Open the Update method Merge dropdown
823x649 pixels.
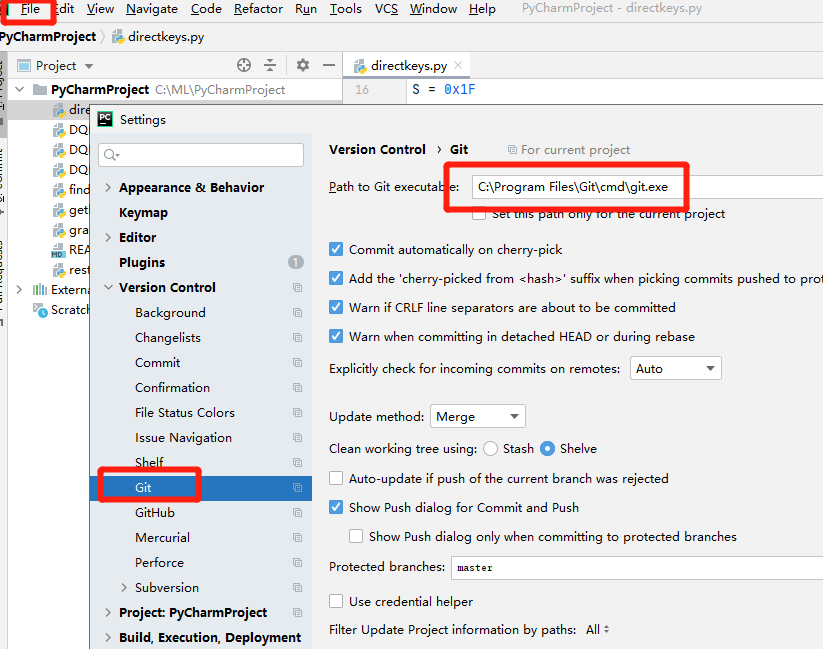click(478, 416)
